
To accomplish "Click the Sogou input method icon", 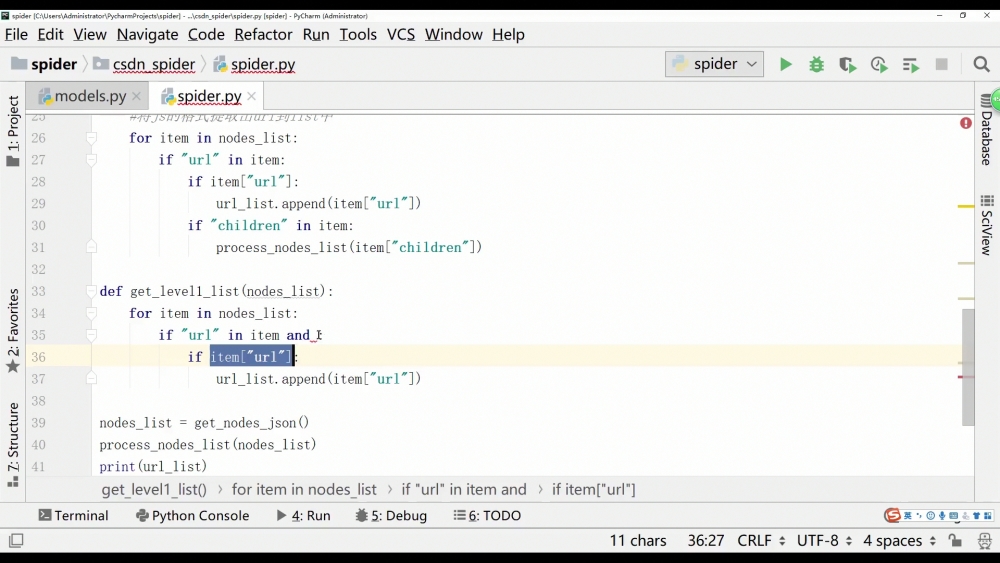I will pos(892,515).
